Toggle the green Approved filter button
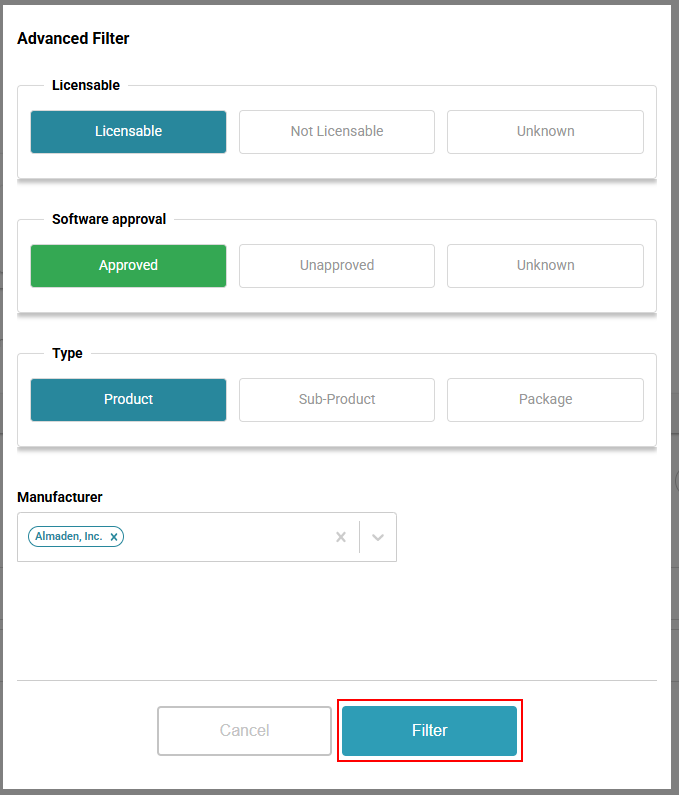This screenshot has width=679, height=795. coord(128,265)
